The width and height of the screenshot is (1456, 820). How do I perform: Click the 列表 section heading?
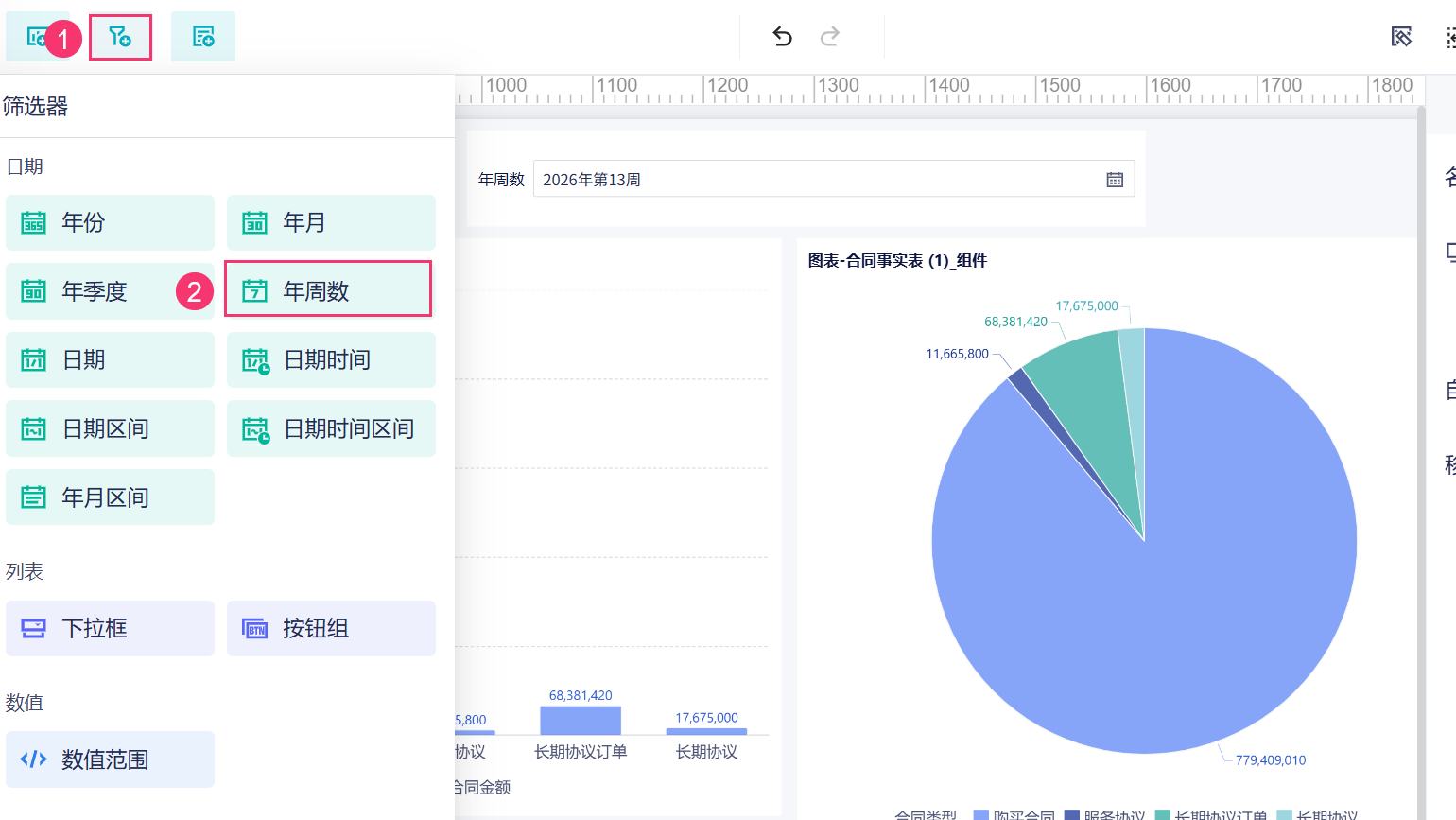25,571
